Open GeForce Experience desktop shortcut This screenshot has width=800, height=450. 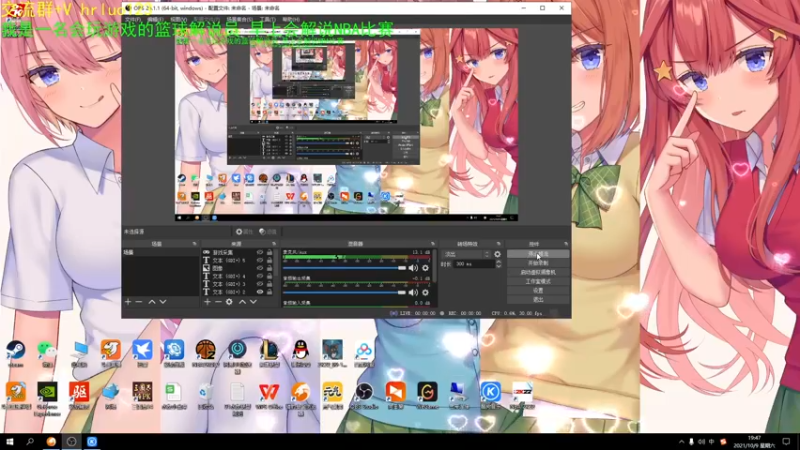[47, 398]
